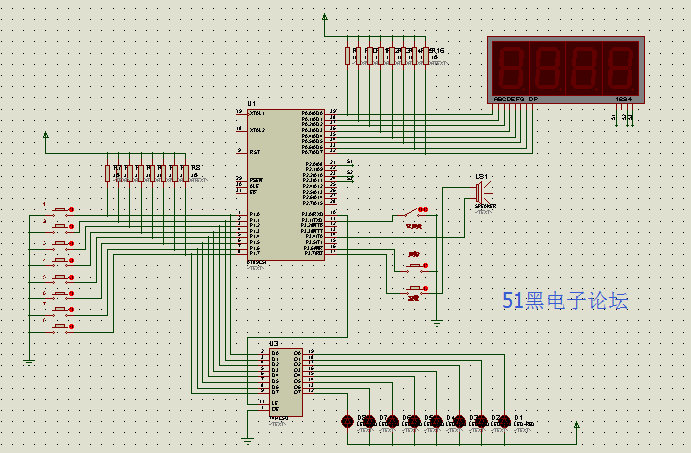Activate push button labeled 2
The height and width of the screenshot is (453, 691).
pyautogui.click(x=62, y=226)
